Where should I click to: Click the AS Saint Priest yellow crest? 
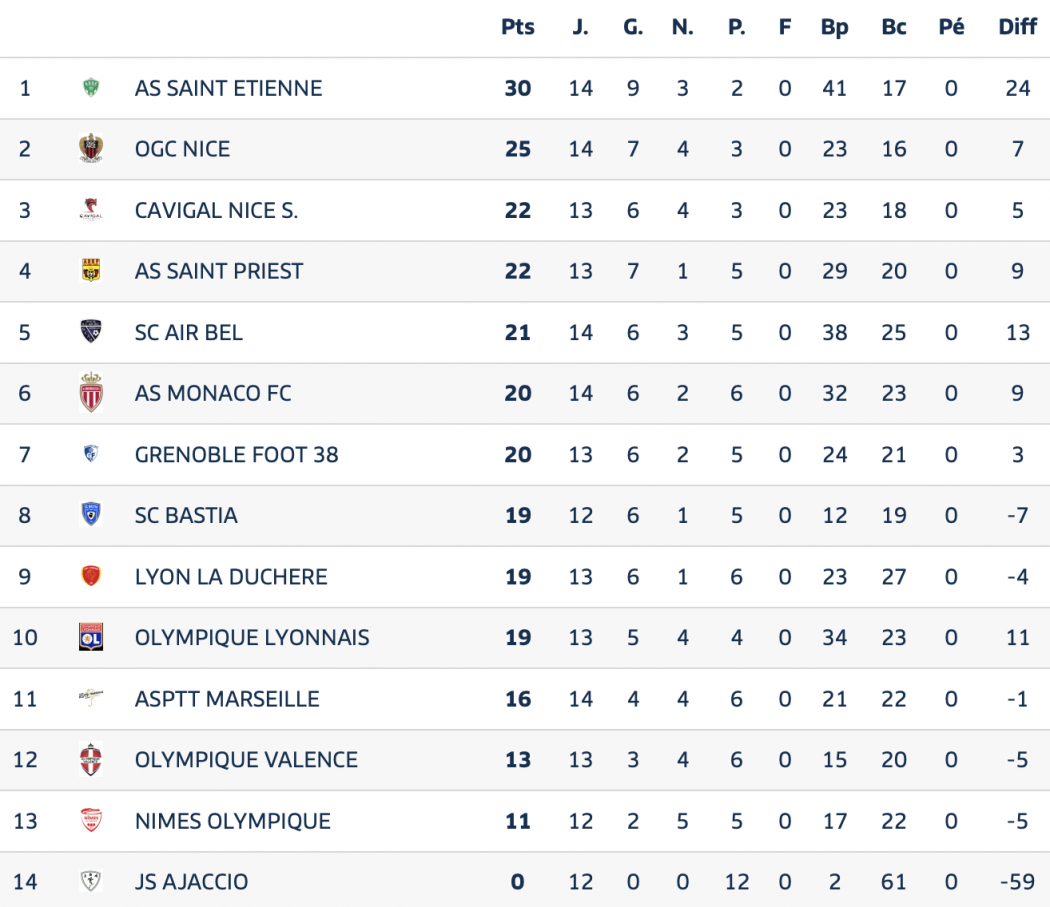pyautogui.click(x=91, y=271)
